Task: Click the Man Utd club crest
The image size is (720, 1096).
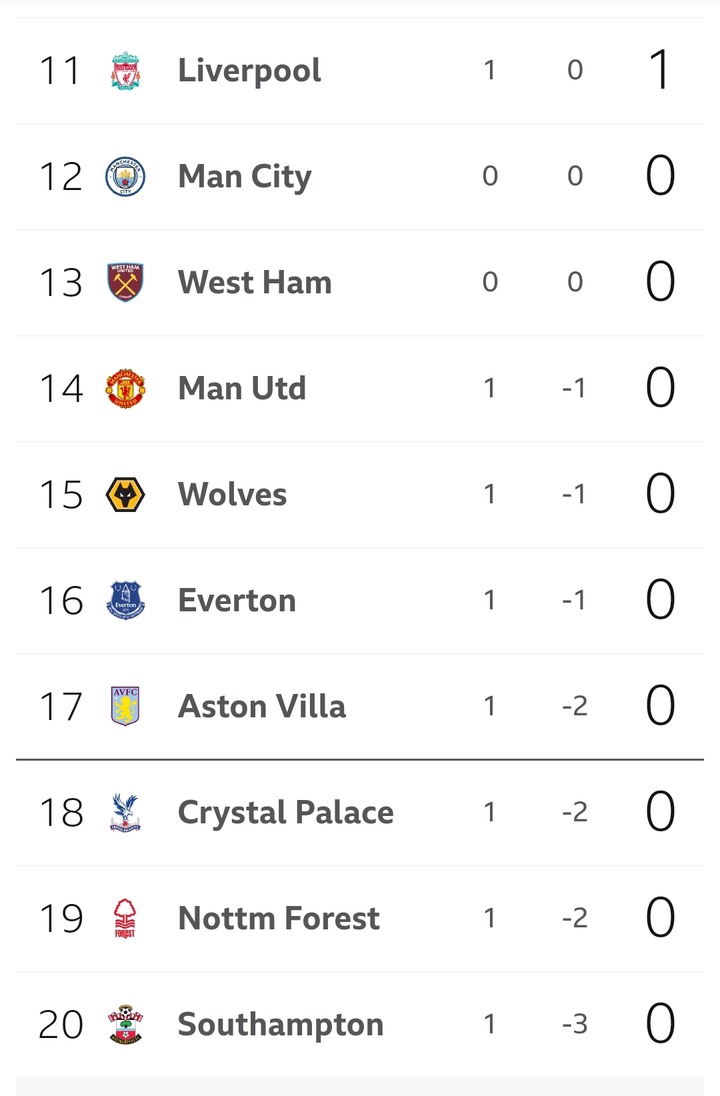Action: [x=126, y=389]
